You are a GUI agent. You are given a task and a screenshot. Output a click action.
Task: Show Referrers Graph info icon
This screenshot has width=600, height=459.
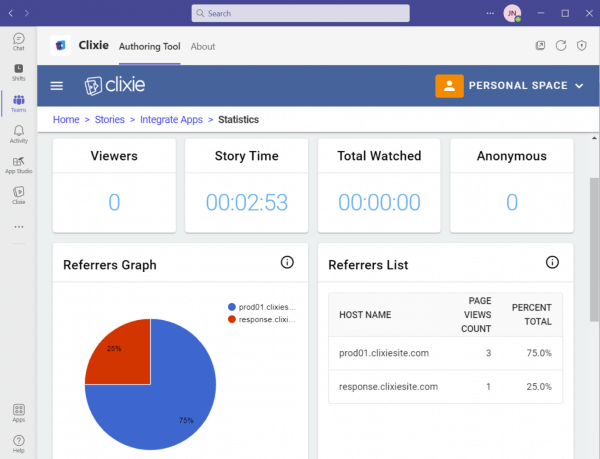coord(287,262)
